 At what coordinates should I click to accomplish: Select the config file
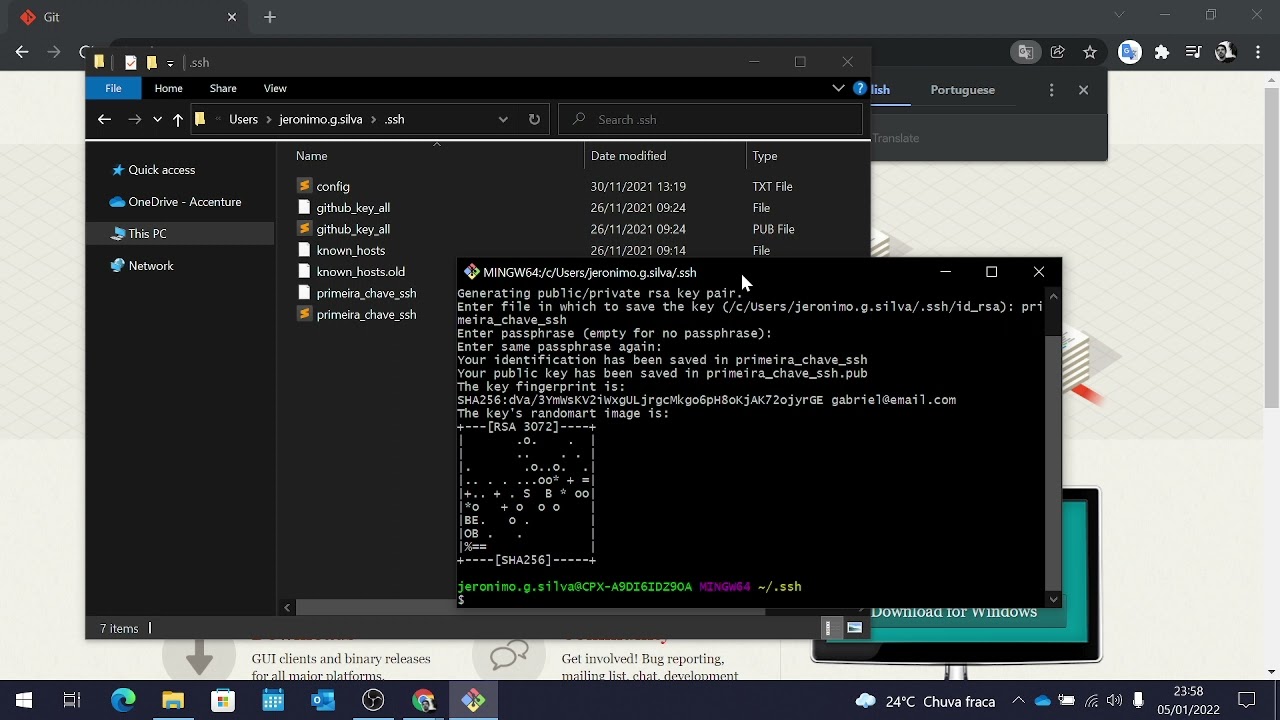[333, 186]
